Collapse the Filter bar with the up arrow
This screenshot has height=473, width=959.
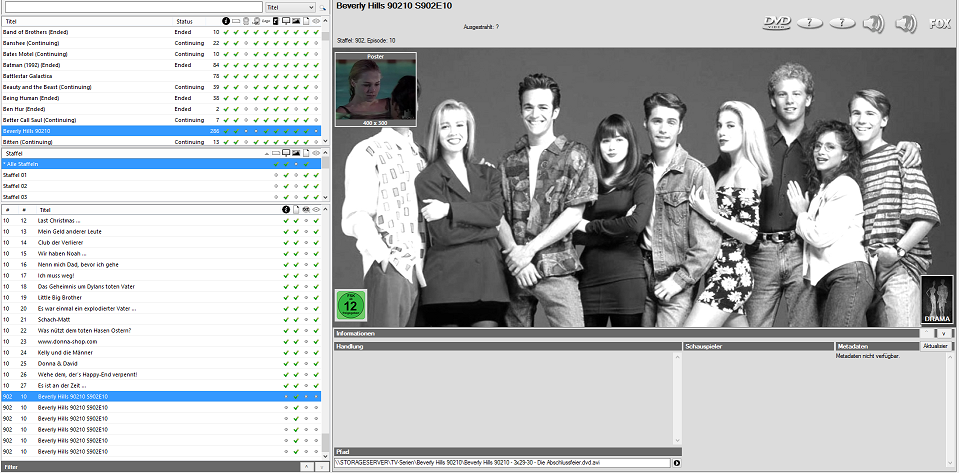click(308, 467)
